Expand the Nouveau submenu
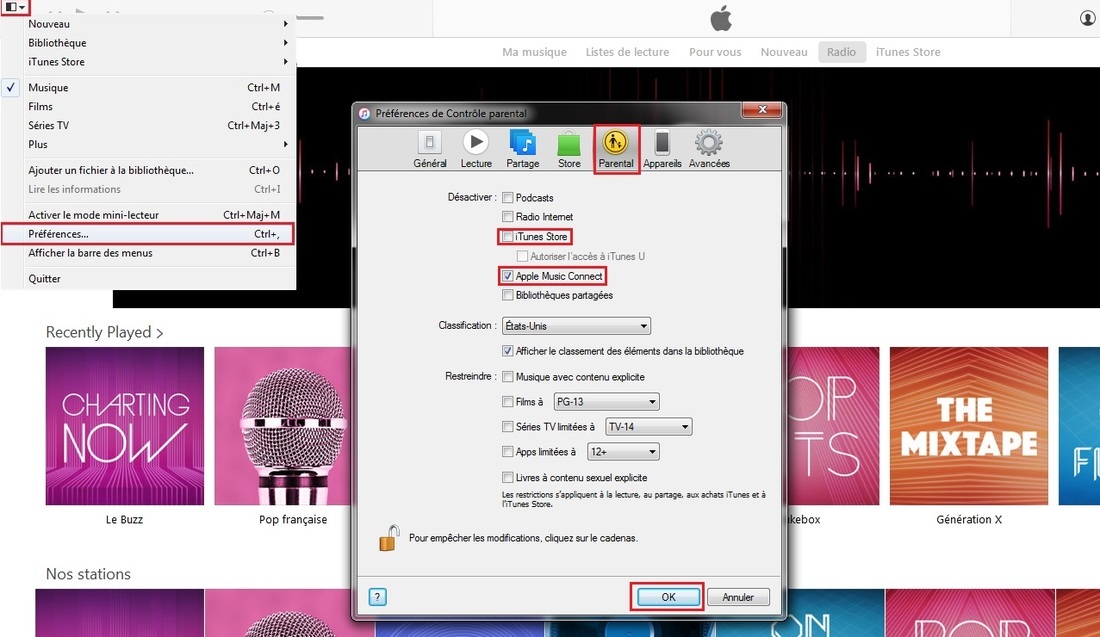The height and width of the screenshot is (637, 1100). click(148, 24)
